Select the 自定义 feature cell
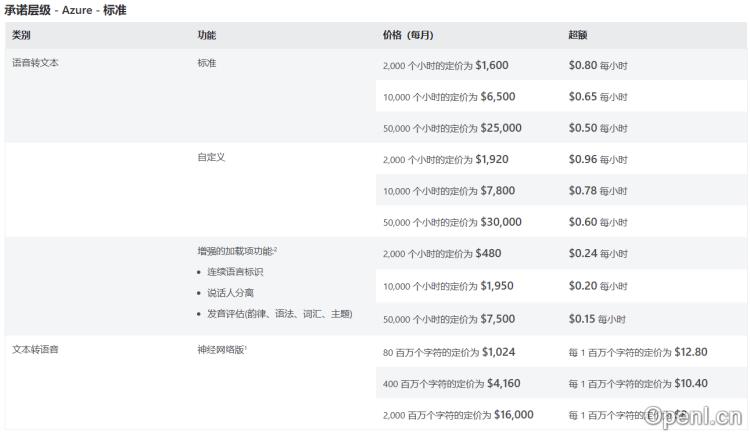The image size is (750, 433). [x=211, y=157]
